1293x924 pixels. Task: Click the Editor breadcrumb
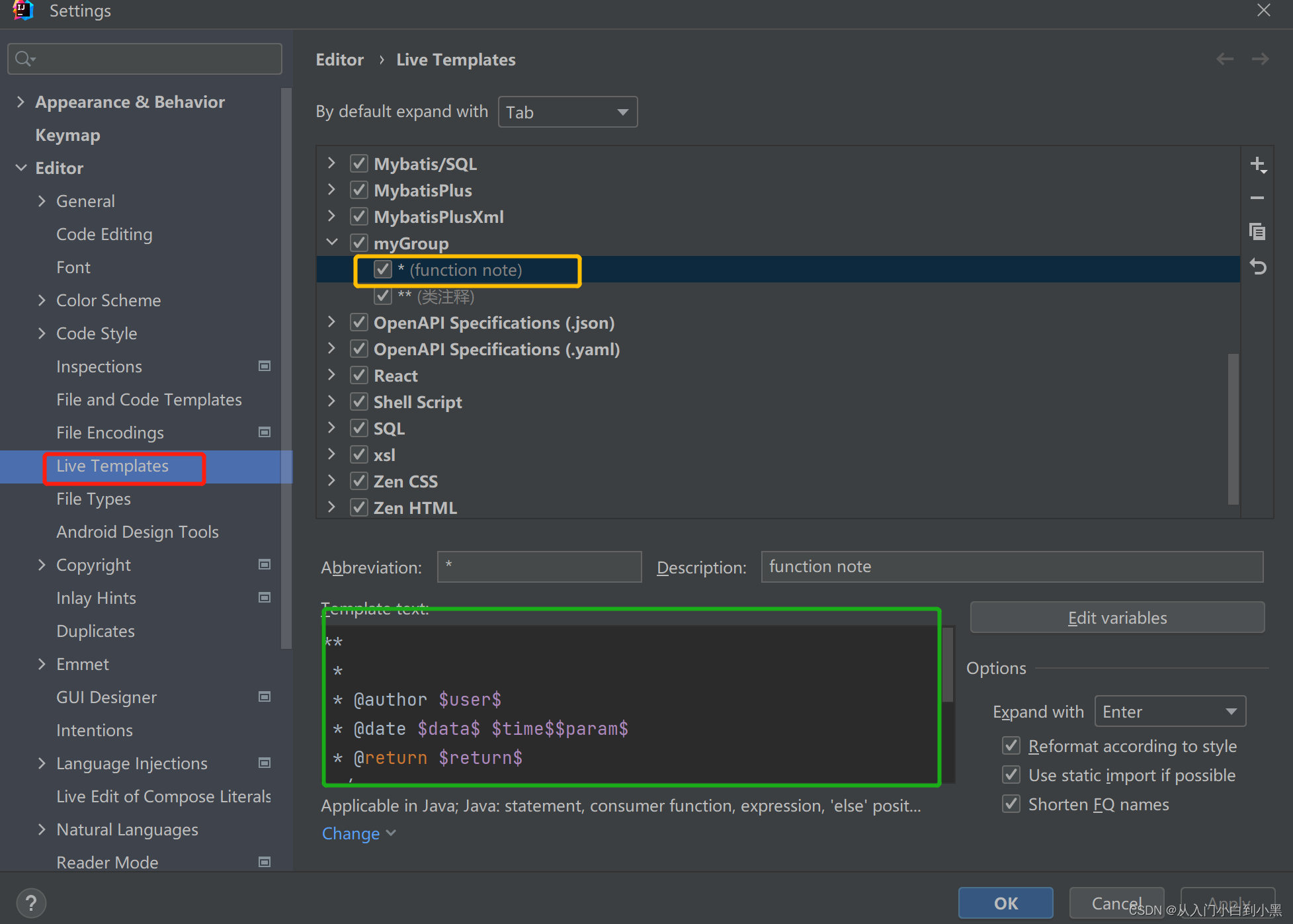(x=340, y=60)
